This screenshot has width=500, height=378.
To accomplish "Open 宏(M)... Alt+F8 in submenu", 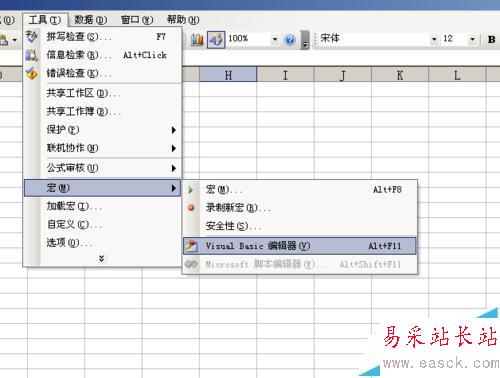I will (x=300, y=190).
